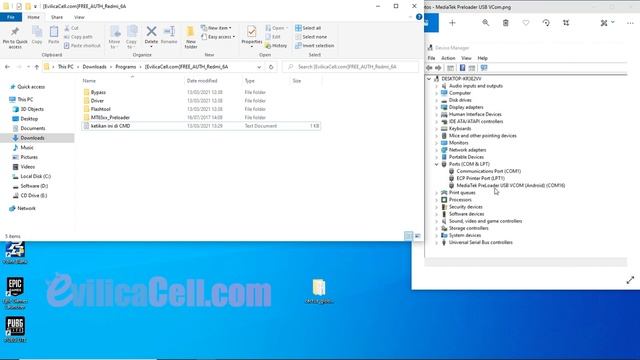The height and width of the screenshot is (360, 640).
Task: Click the Cut command
Action: [x=71, y=28]
